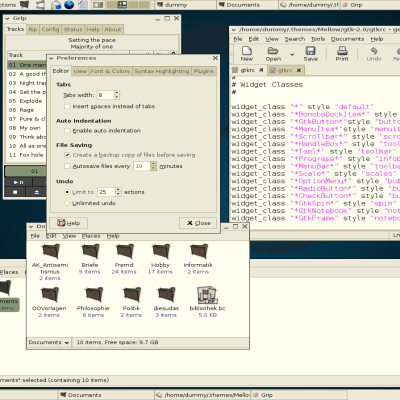Open the diesudas folder icon
Viewport: 400px width, 400px height.
[x=166, y=295]
